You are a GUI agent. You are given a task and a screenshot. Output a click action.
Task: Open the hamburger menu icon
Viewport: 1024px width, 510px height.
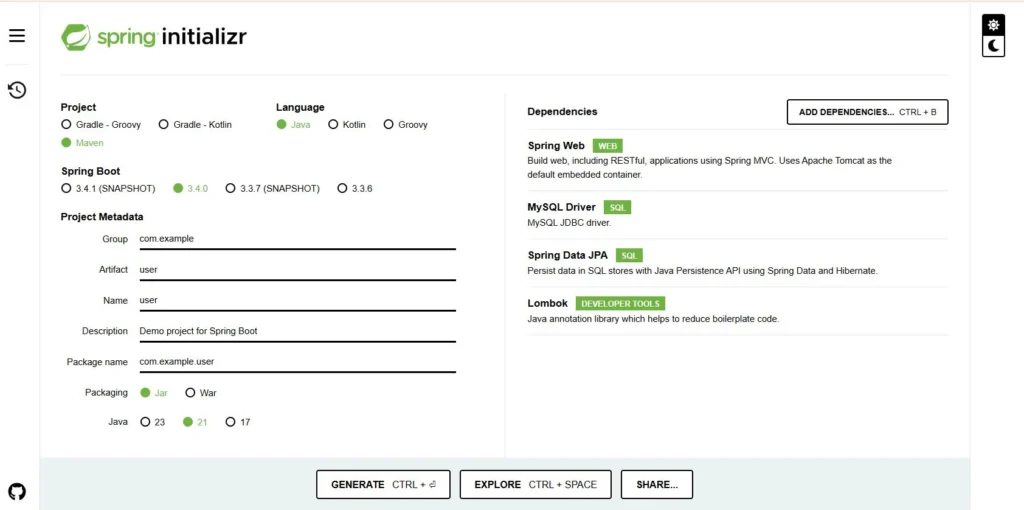pos(17,36)
